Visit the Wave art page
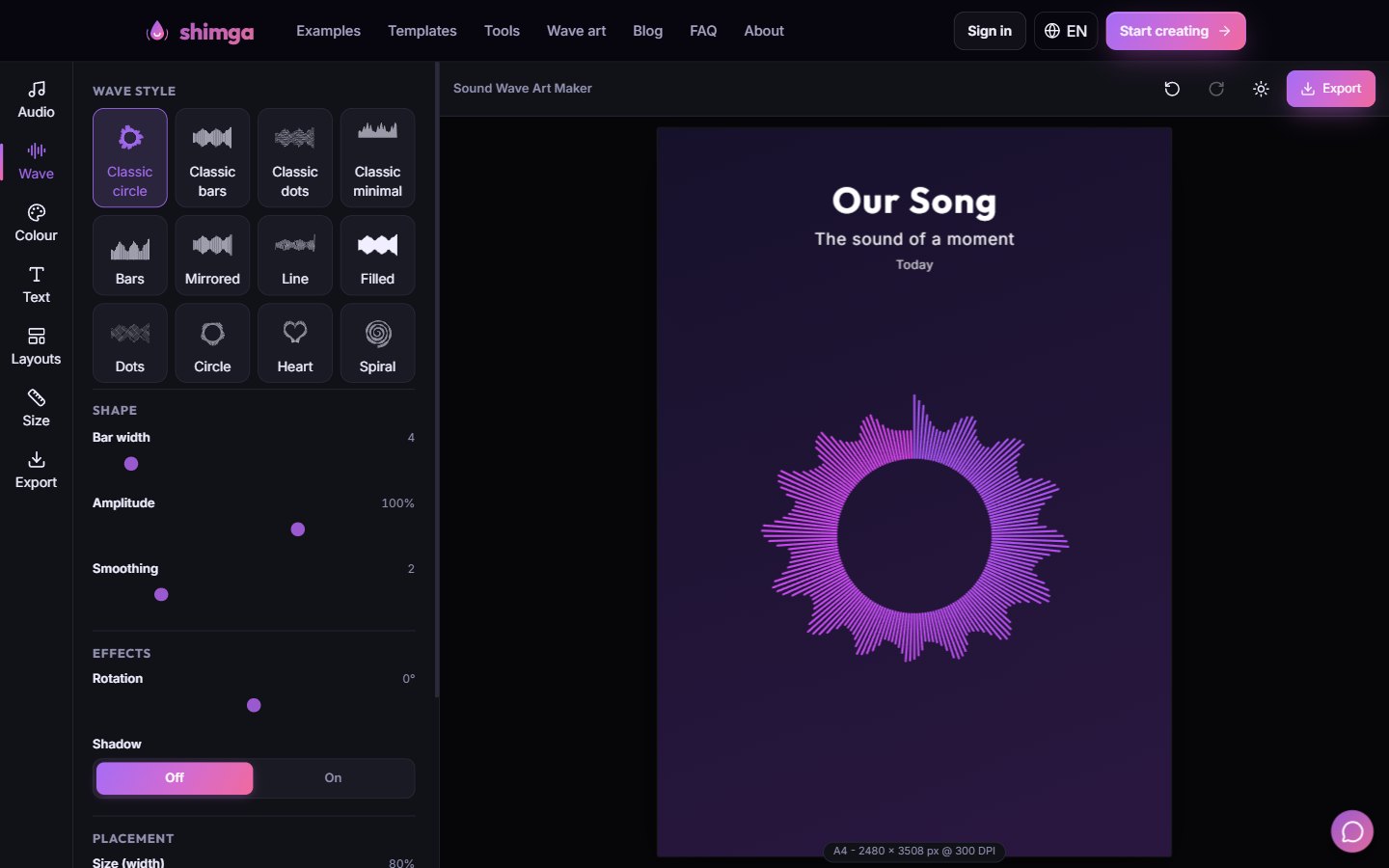Screen dimensions: 1389x868 click(x=576, y=31)
